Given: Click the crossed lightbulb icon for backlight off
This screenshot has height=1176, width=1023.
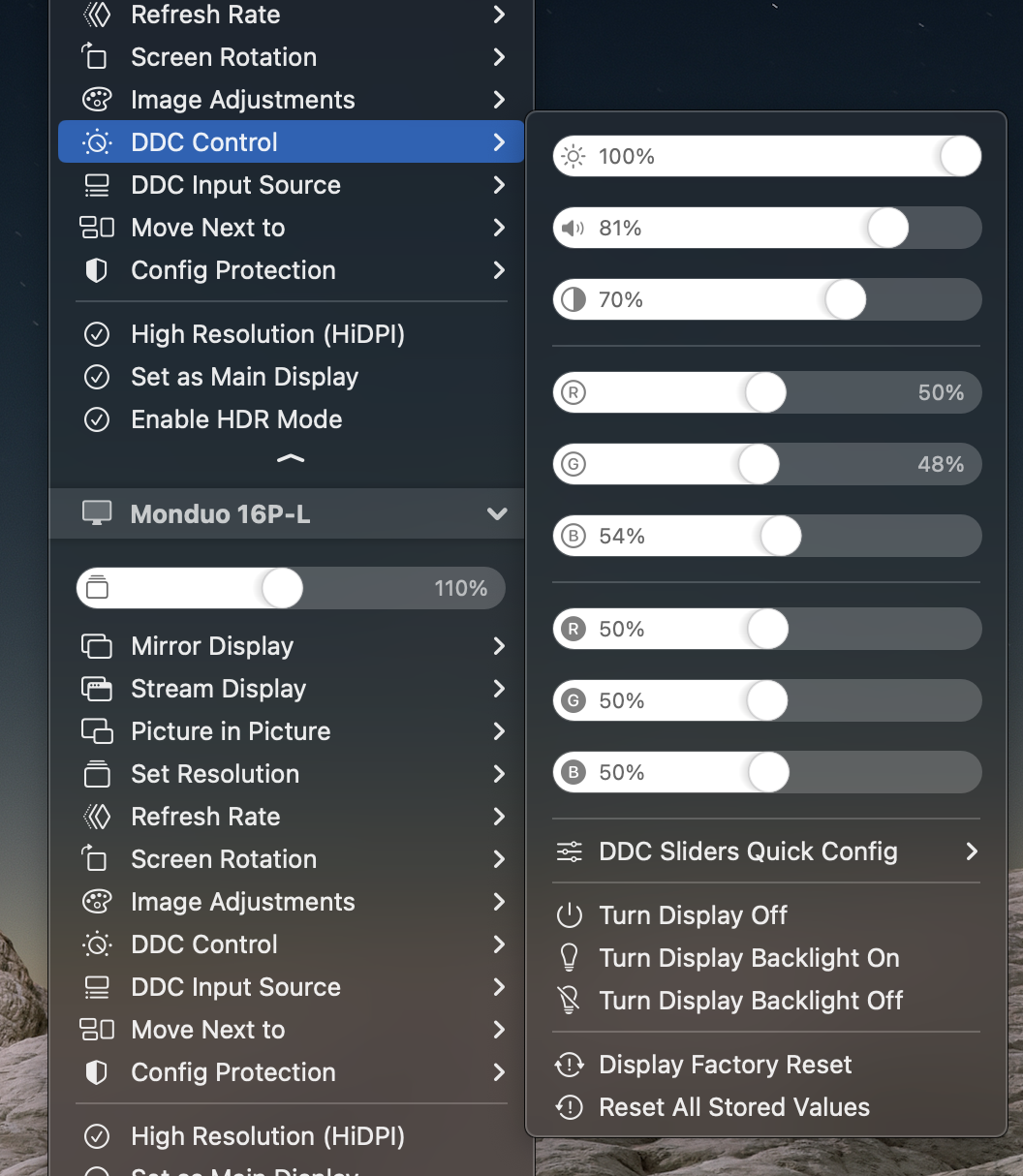Looking at the screenshot, I should click(x=570, y=1000).
